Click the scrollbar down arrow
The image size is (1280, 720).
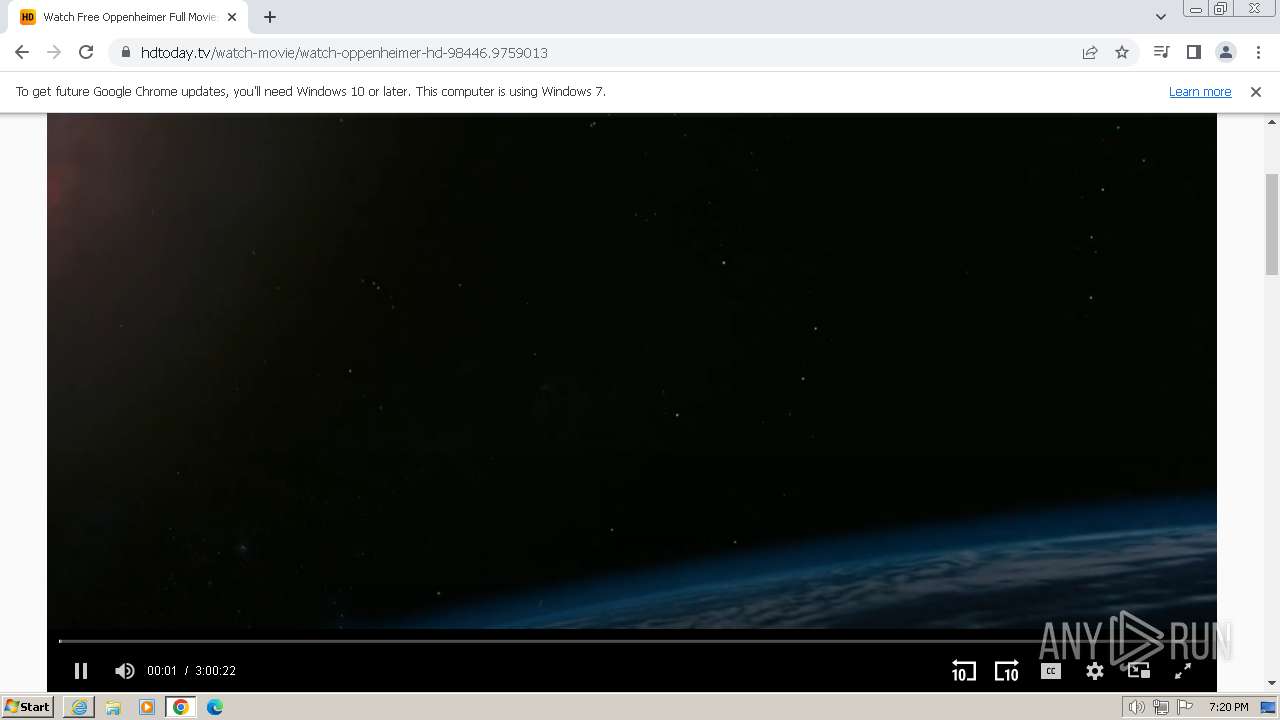pyautogui.click(x=1272, y=683)
